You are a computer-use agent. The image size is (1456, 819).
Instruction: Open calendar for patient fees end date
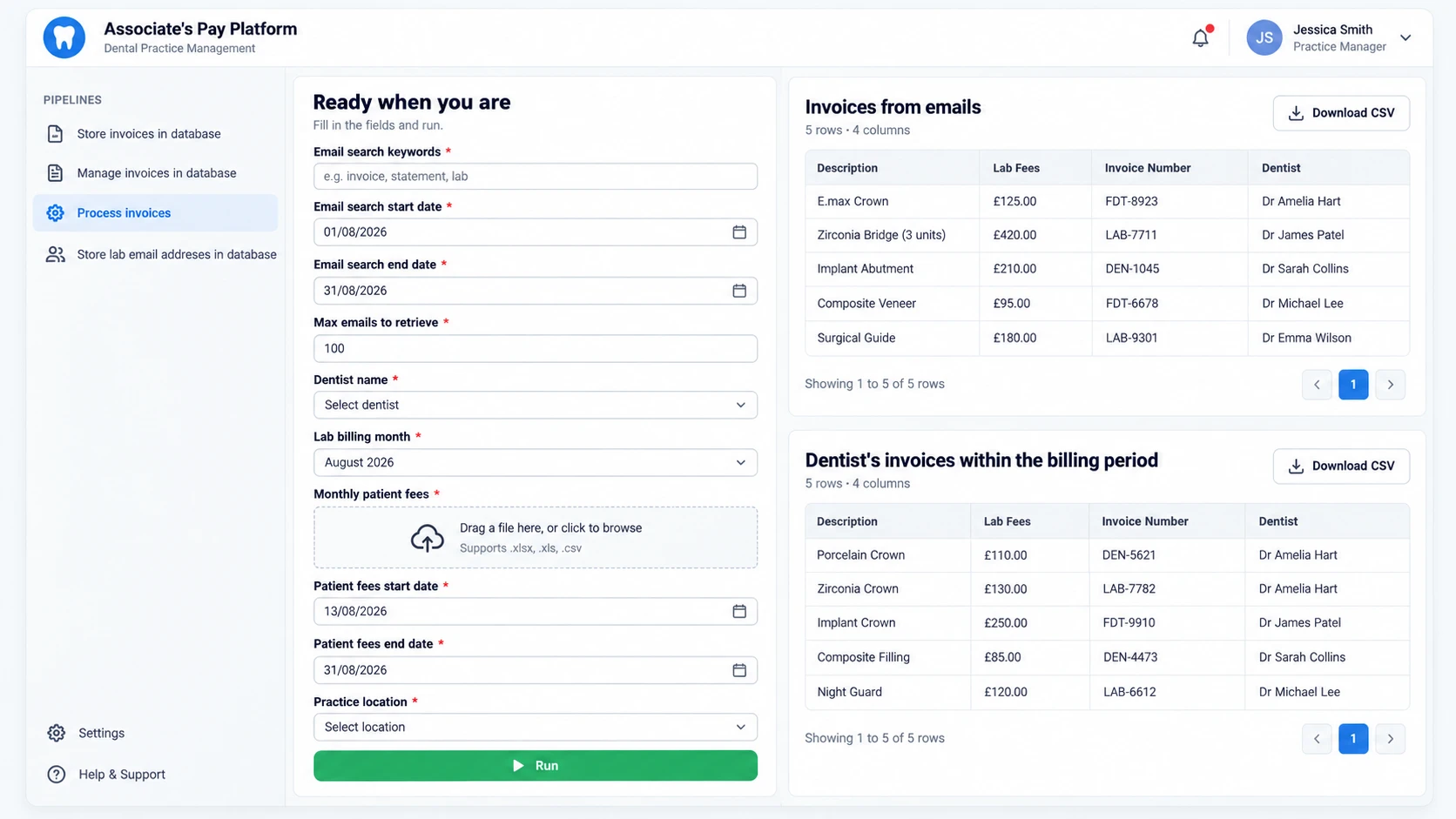tap(739, 670)
